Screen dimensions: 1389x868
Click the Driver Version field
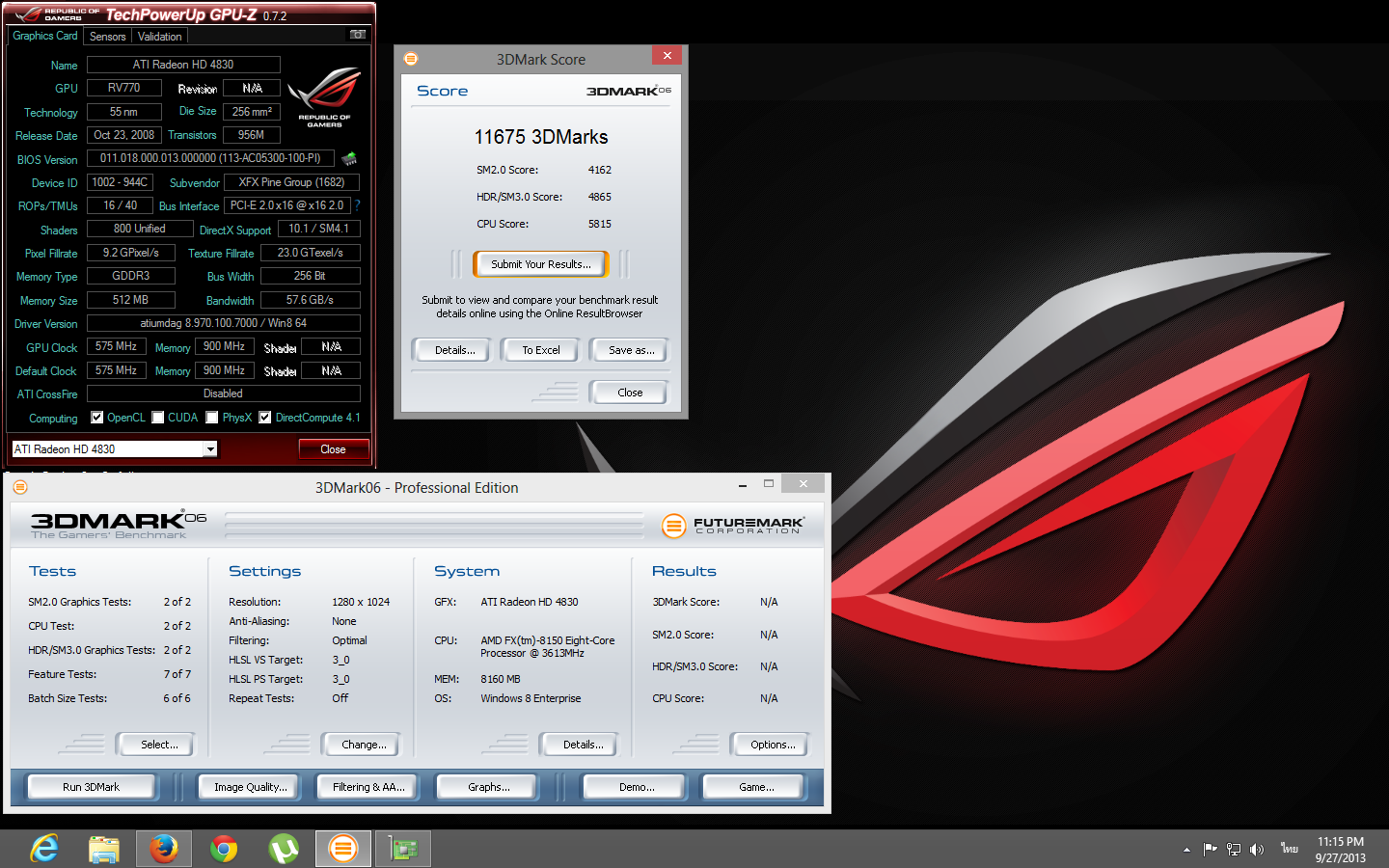pos(224,323)
